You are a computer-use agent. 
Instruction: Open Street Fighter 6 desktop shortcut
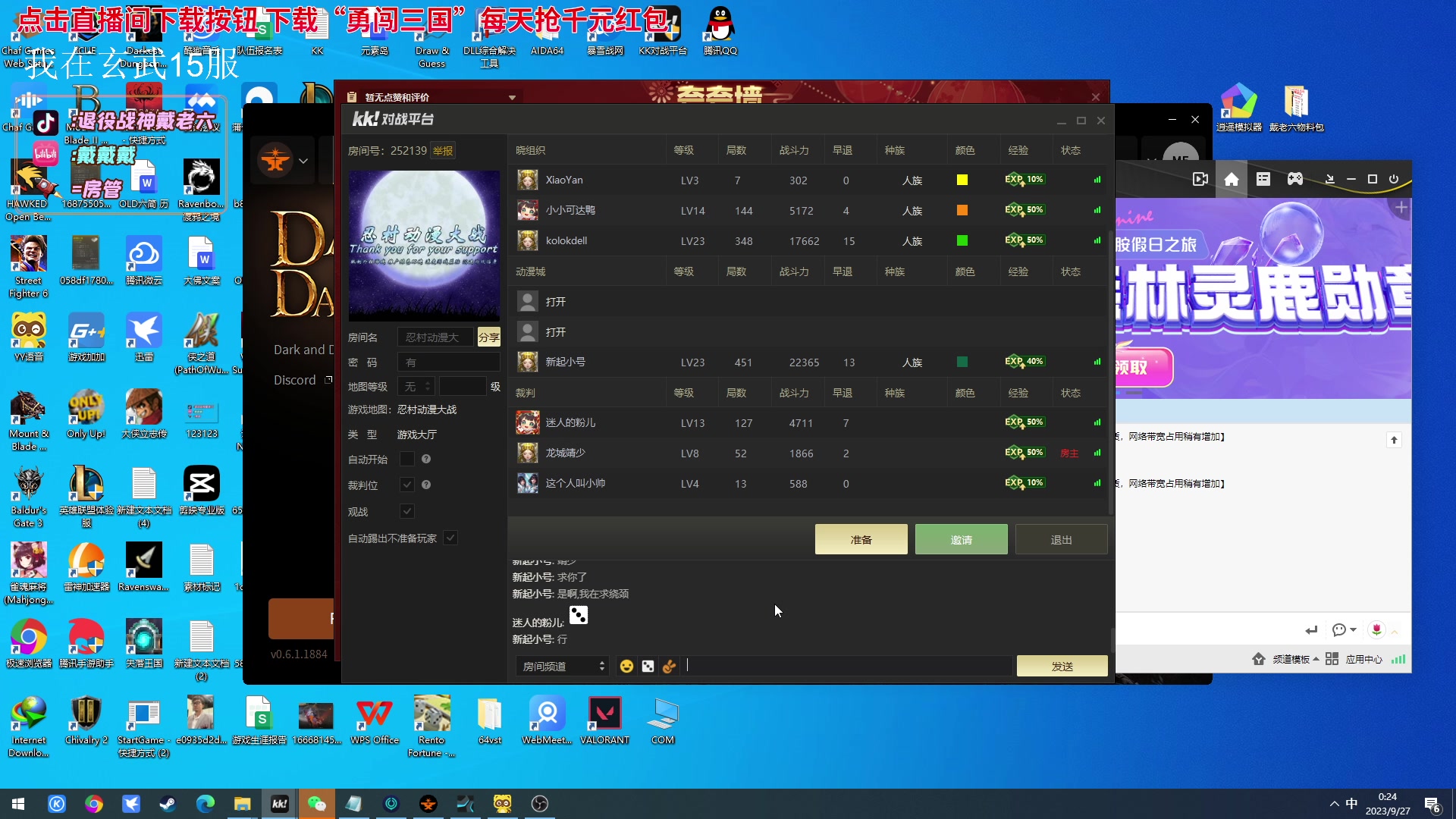tap(29, 266)
